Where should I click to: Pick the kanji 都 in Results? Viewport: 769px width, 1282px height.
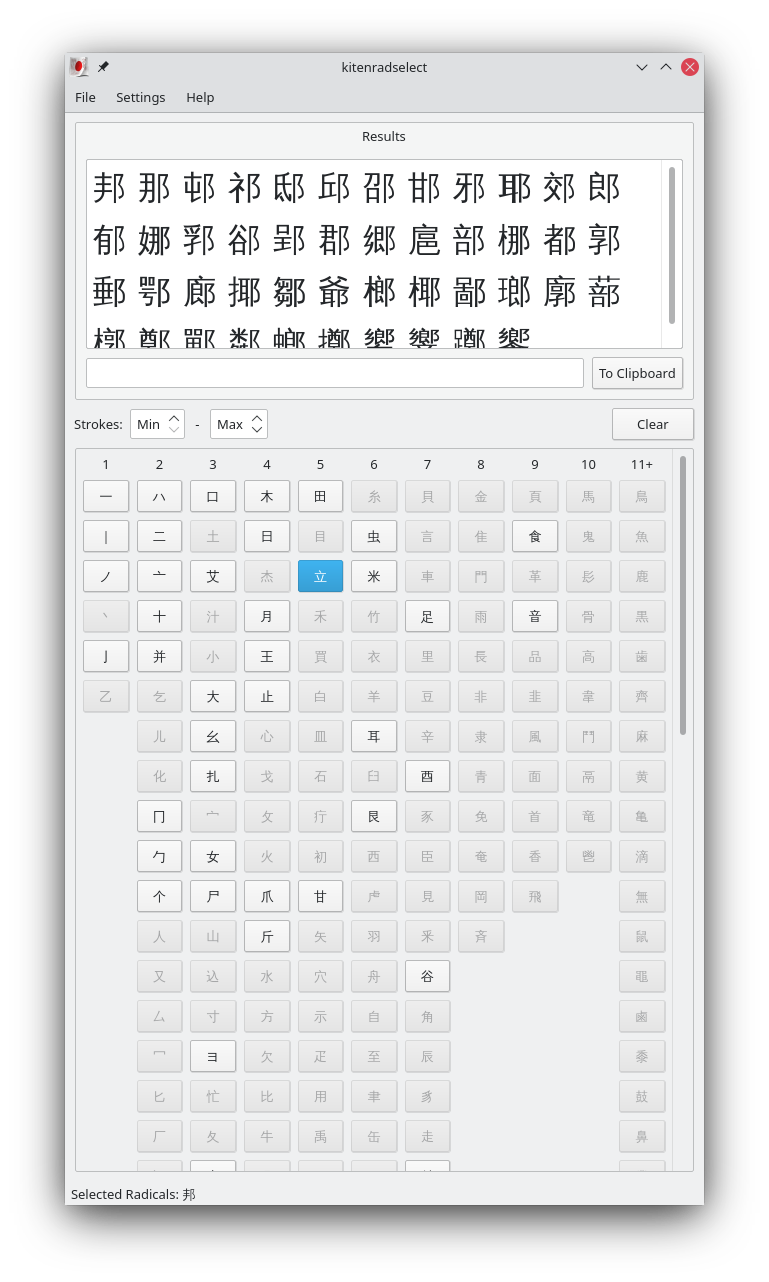pos(559,240)
